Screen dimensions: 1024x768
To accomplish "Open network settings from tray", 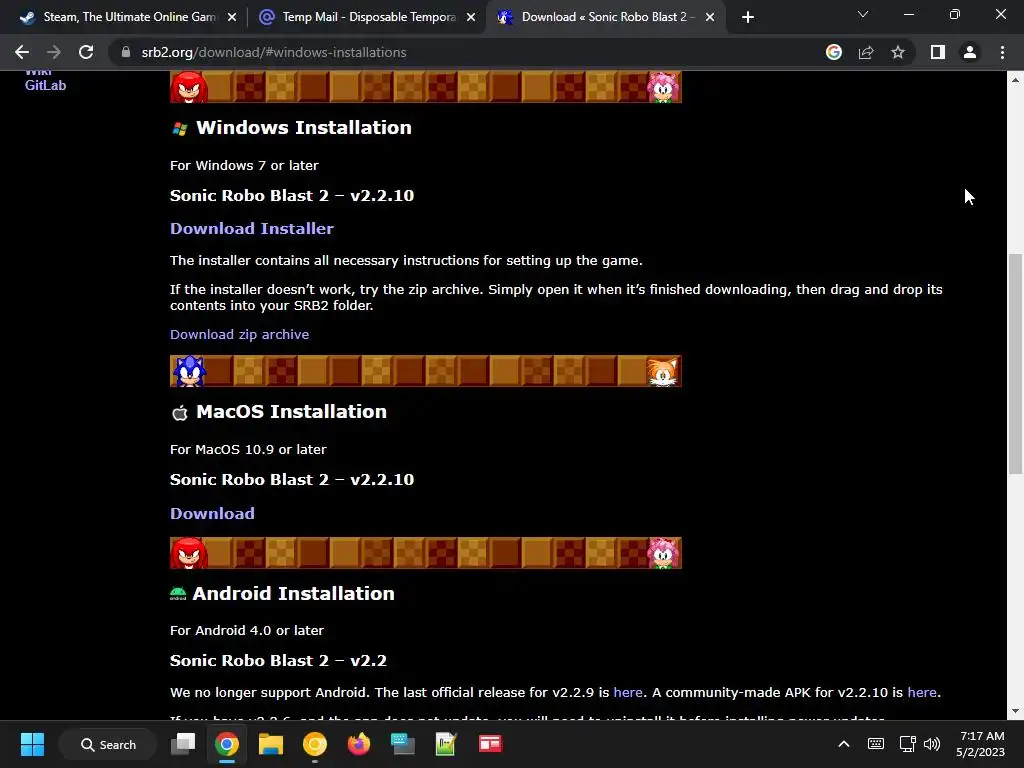I will coord(907,744).
